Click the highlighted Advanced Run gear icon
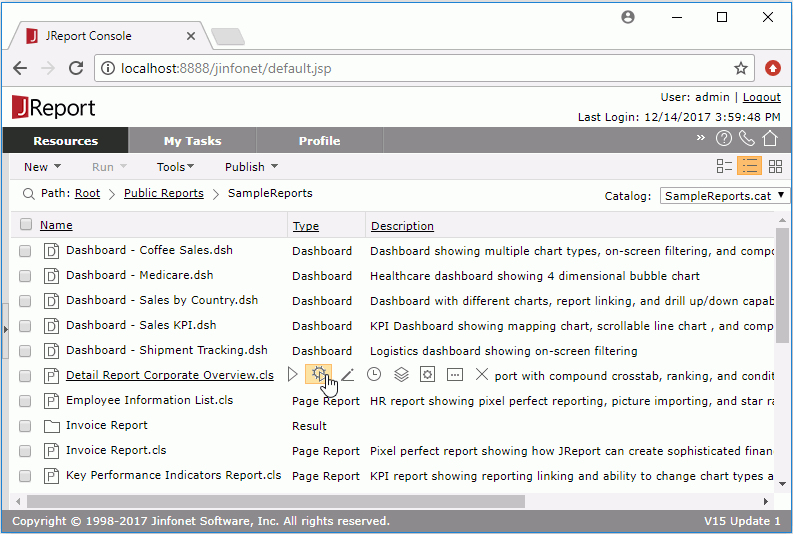793x534 pixels. pyautogui.click(x=319, y=375)
